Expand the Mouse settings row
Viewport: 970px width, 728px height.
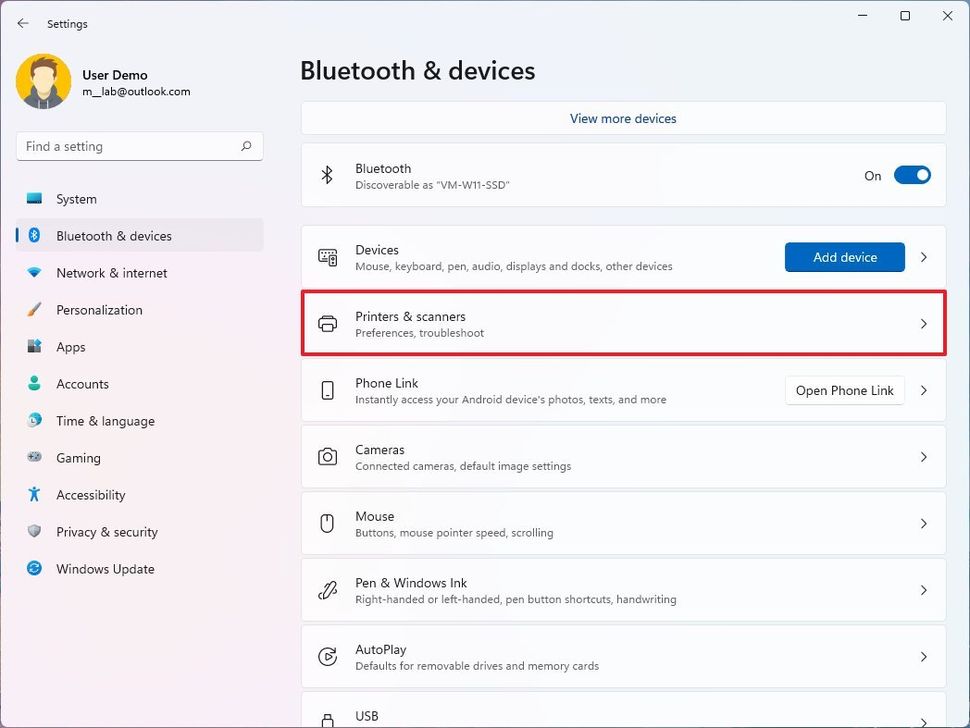point(922,523)
